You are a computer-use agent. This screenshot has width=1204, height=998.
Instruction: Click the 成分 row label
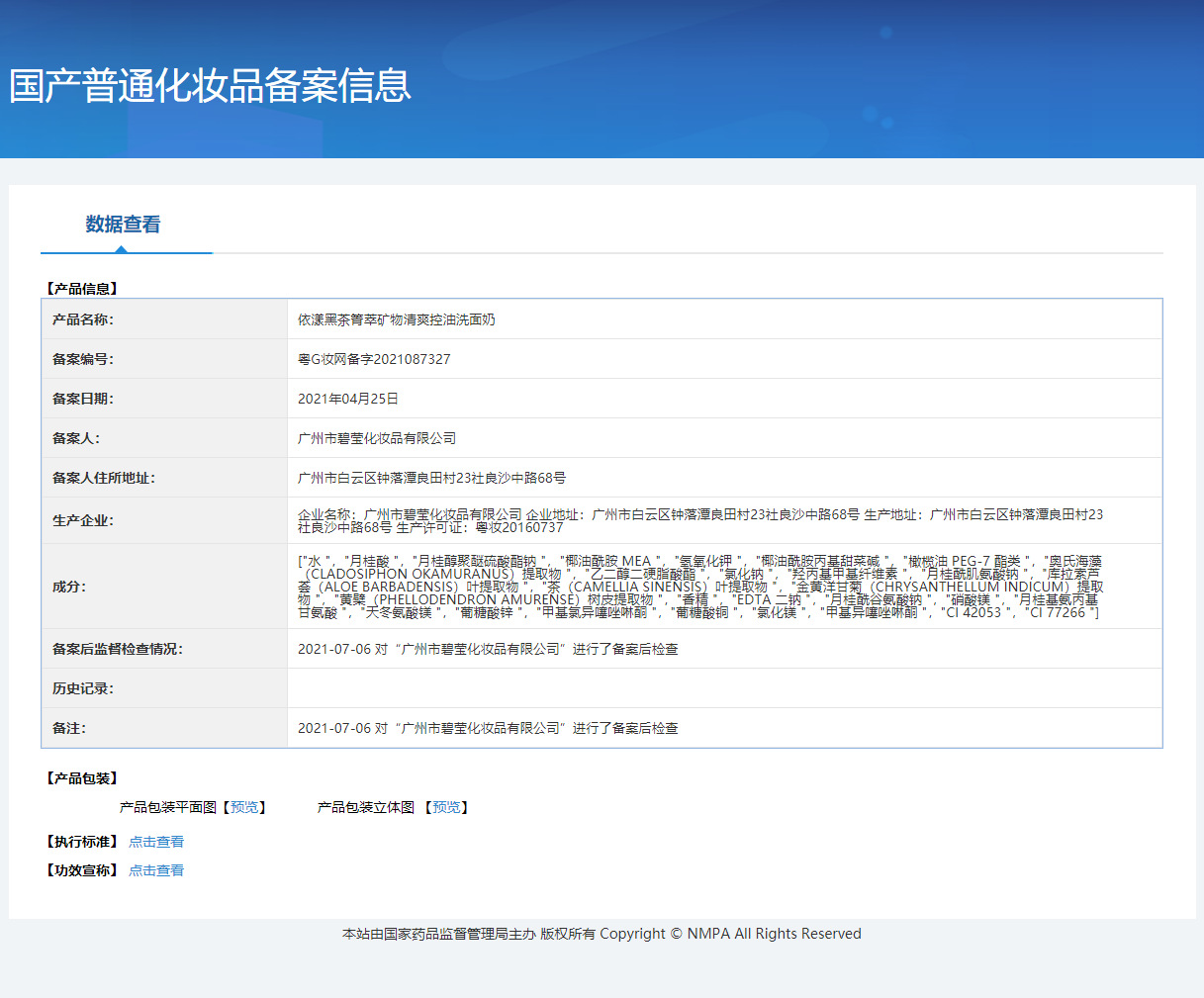69,587
